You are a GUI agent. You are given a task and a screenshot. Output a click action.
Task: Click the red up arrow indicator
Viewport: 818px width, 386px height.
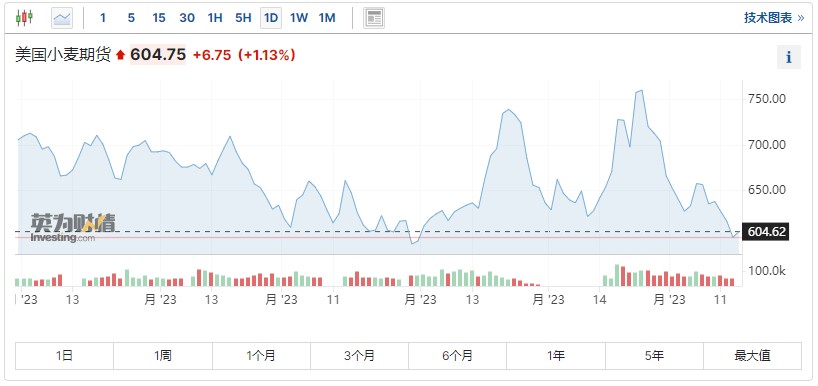(121, 55)
